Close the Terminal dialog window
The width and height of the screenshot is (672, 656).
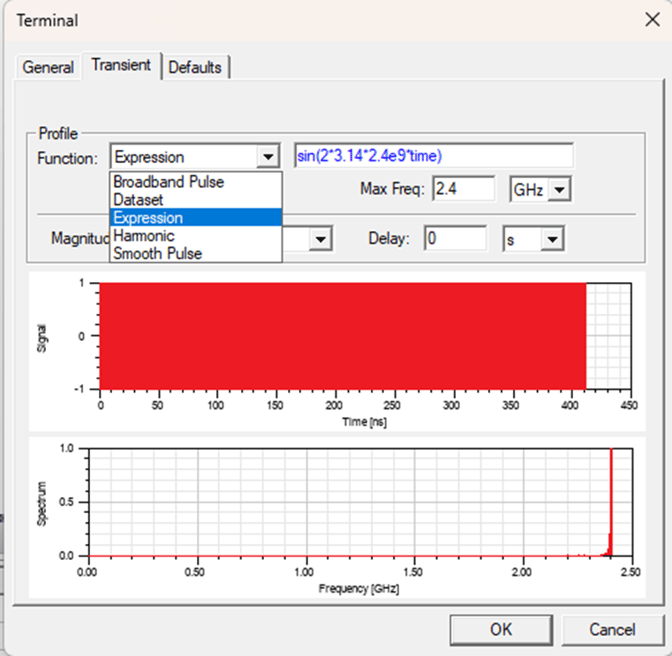coord(650,20)
